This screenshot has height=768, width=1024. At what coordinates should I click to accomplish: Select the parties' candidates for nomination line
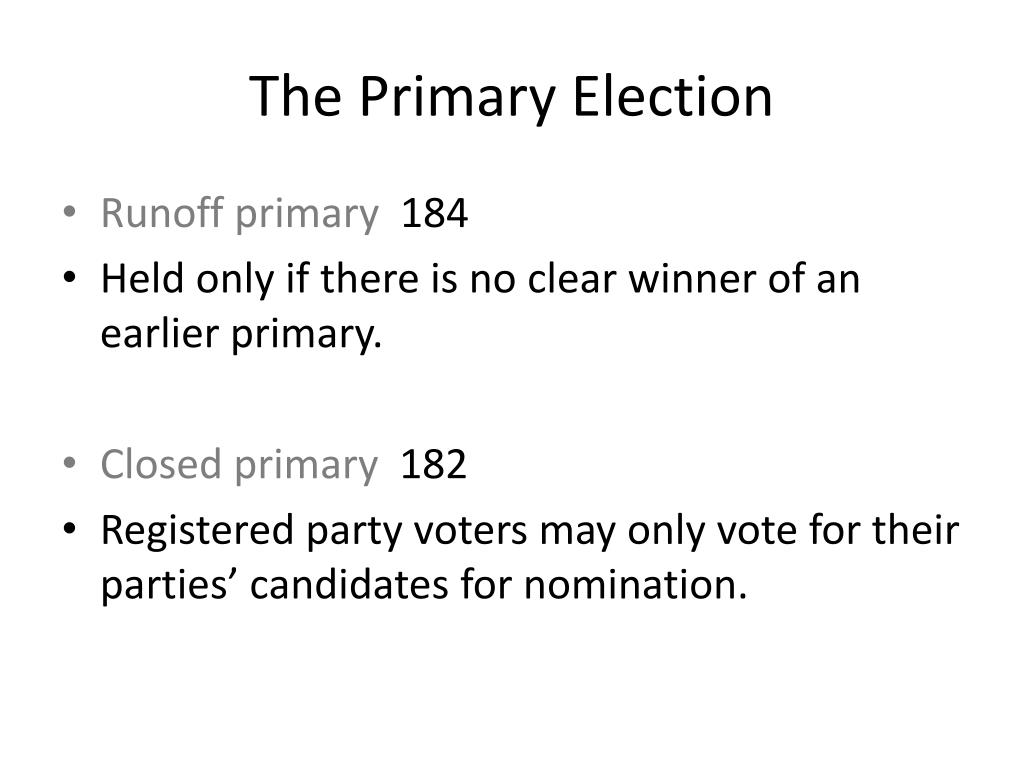[424, 584]
